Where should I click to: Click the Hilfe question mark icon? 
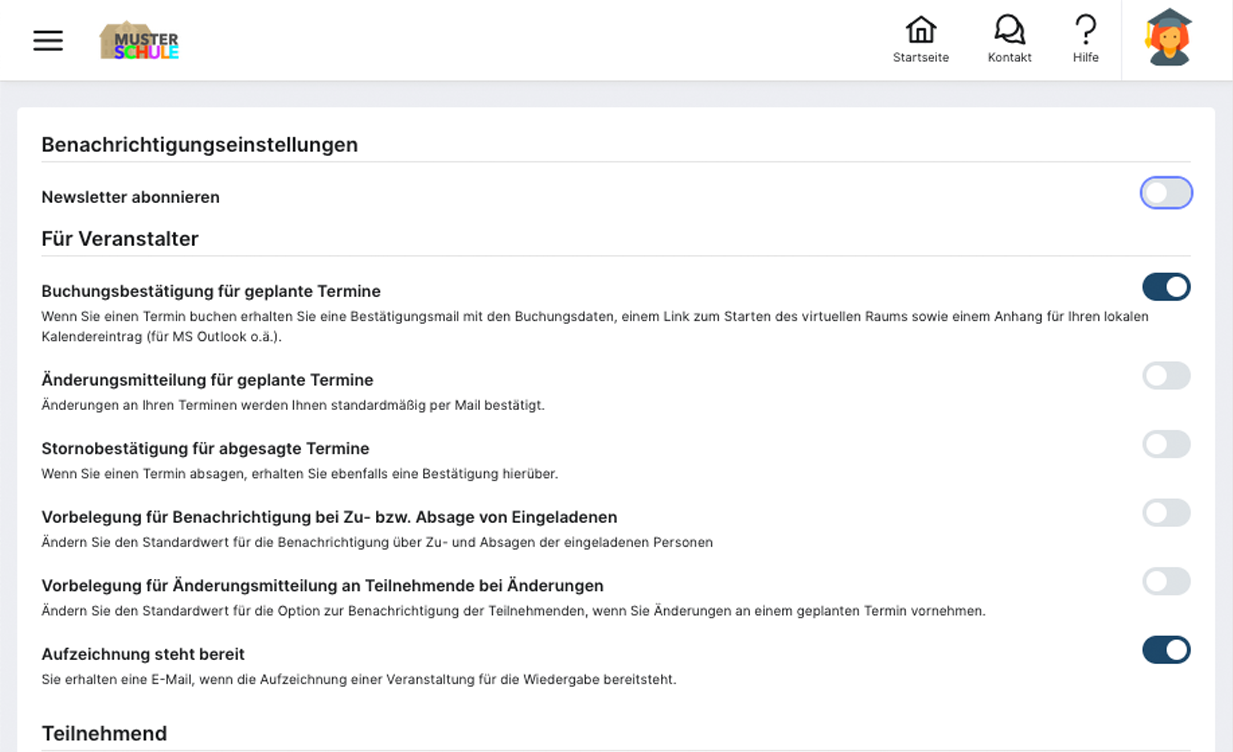(x=1085, y=30)
